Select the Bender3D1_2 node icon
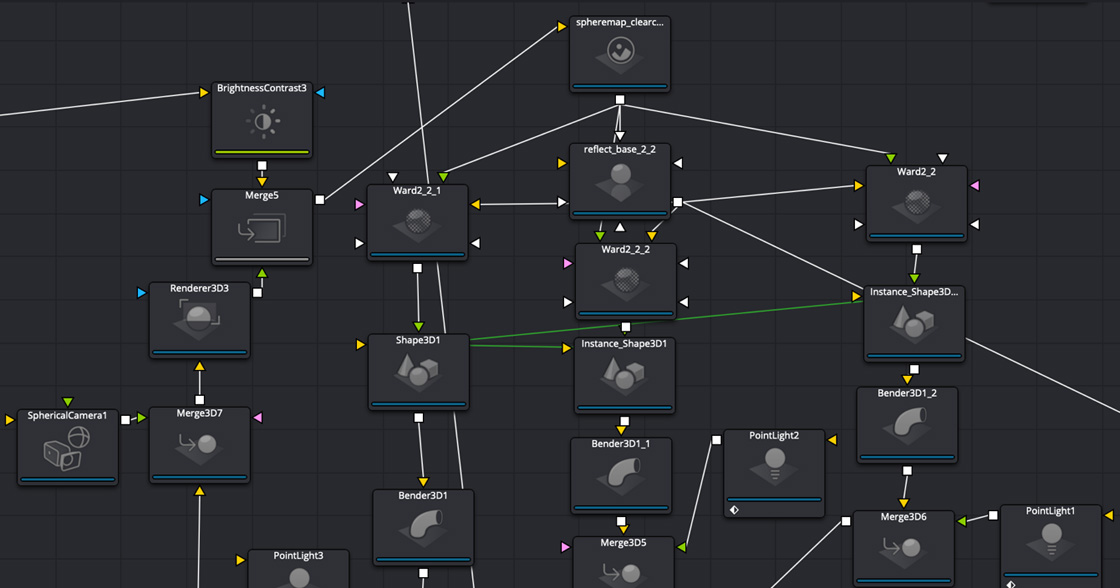 click(907, 426)
